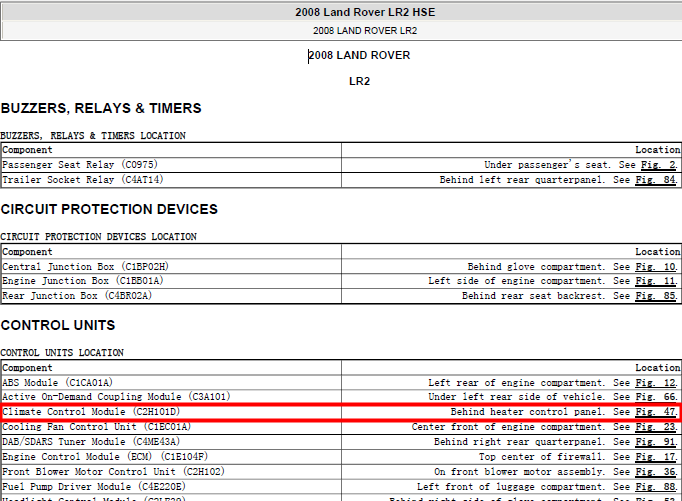Click 'Under passenger's seat' location text

[x=547, y=165]
